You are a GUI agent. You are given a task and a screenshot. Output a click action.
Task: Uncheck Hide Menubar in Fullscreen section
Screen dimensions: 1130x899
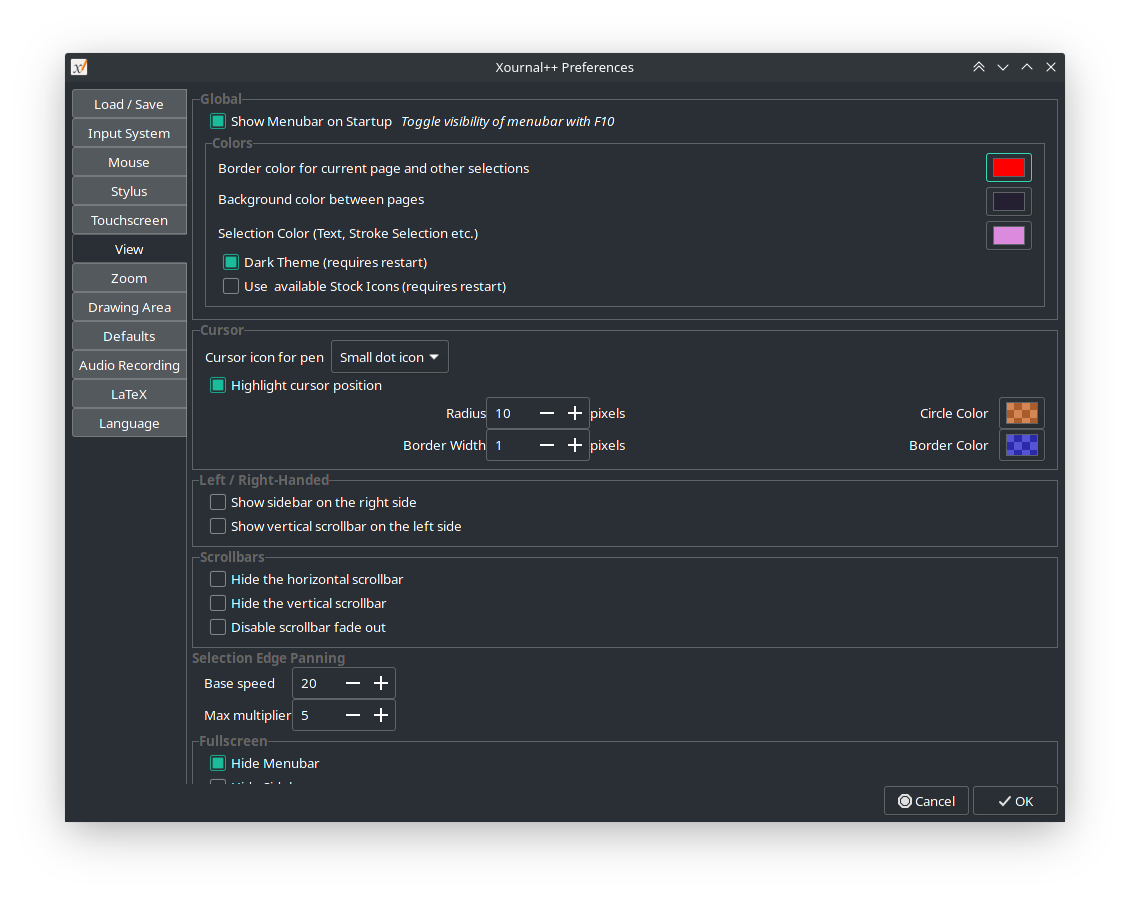click(218, 763)
